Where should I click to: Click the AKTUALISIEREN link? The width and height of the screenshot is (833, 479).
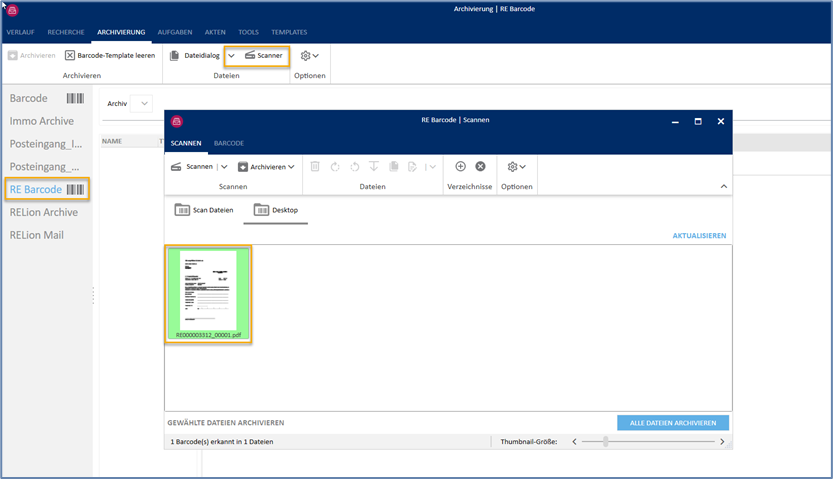click(699, 236)
